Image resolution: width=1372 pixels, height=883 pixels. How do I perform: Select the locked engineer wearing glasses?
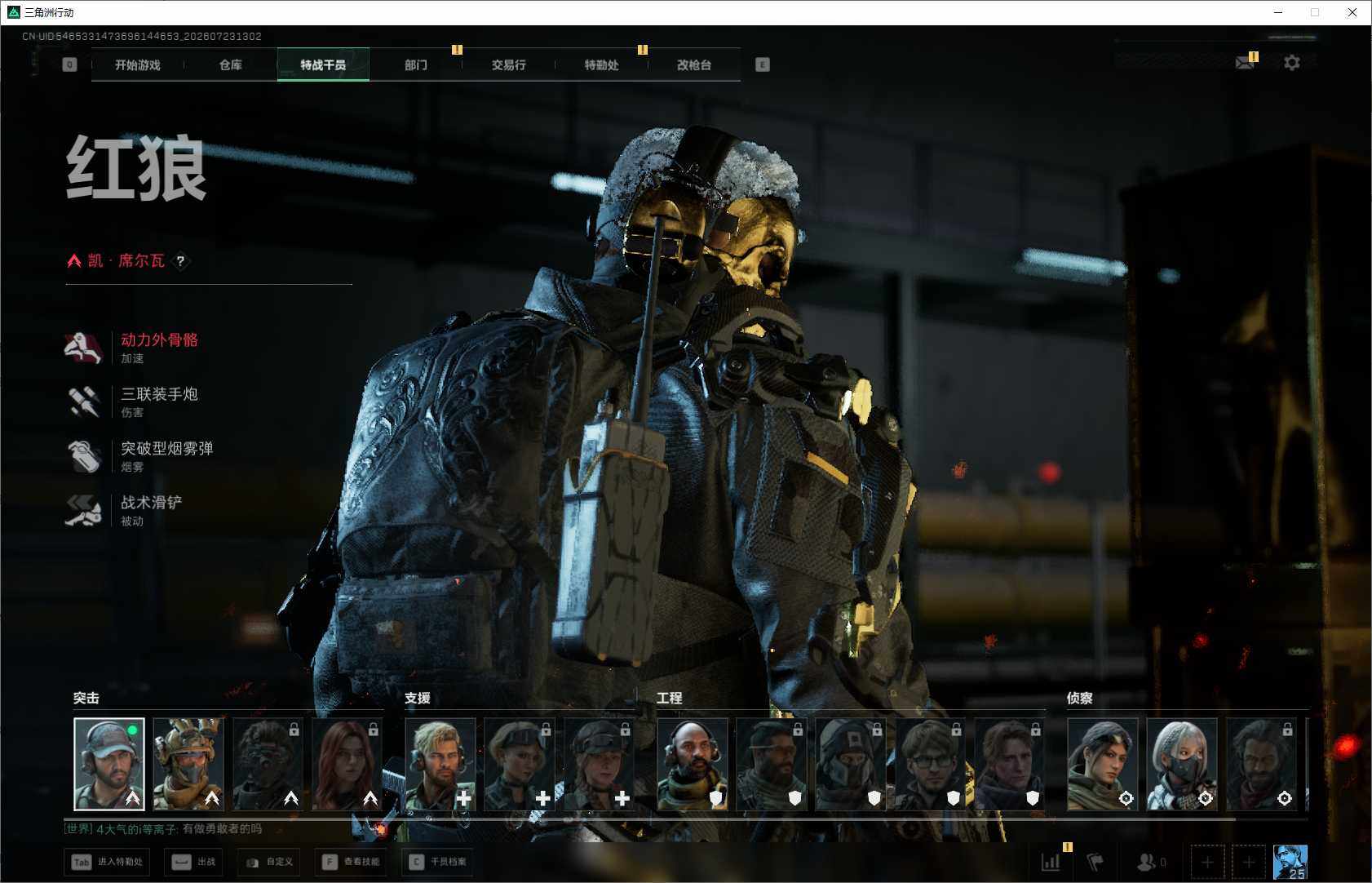tap(930, 764)
